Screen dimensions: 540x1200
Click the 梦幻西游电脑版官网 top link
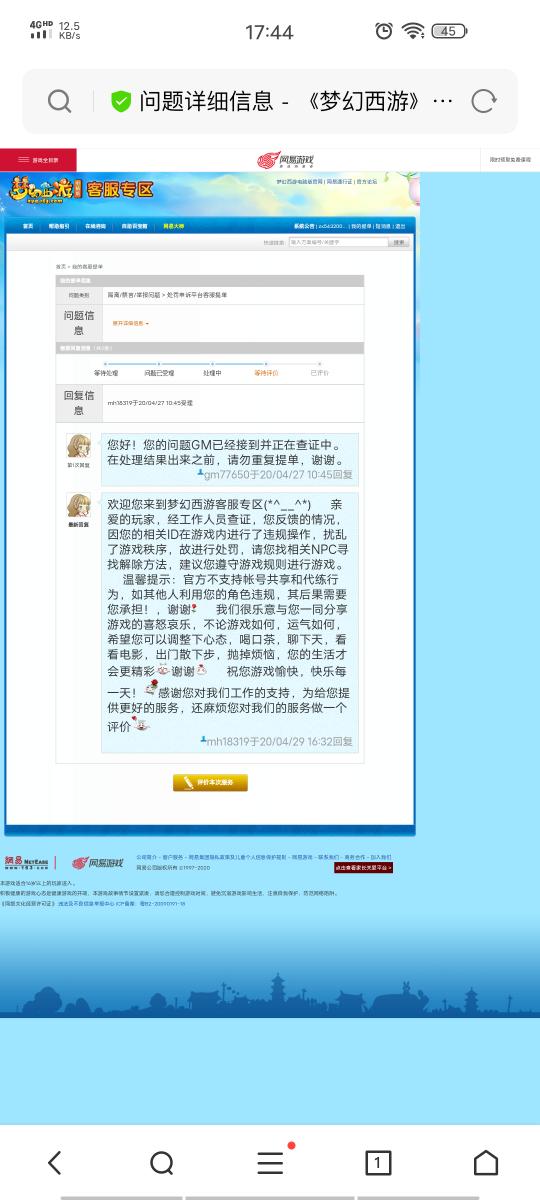tap(299, 182)
